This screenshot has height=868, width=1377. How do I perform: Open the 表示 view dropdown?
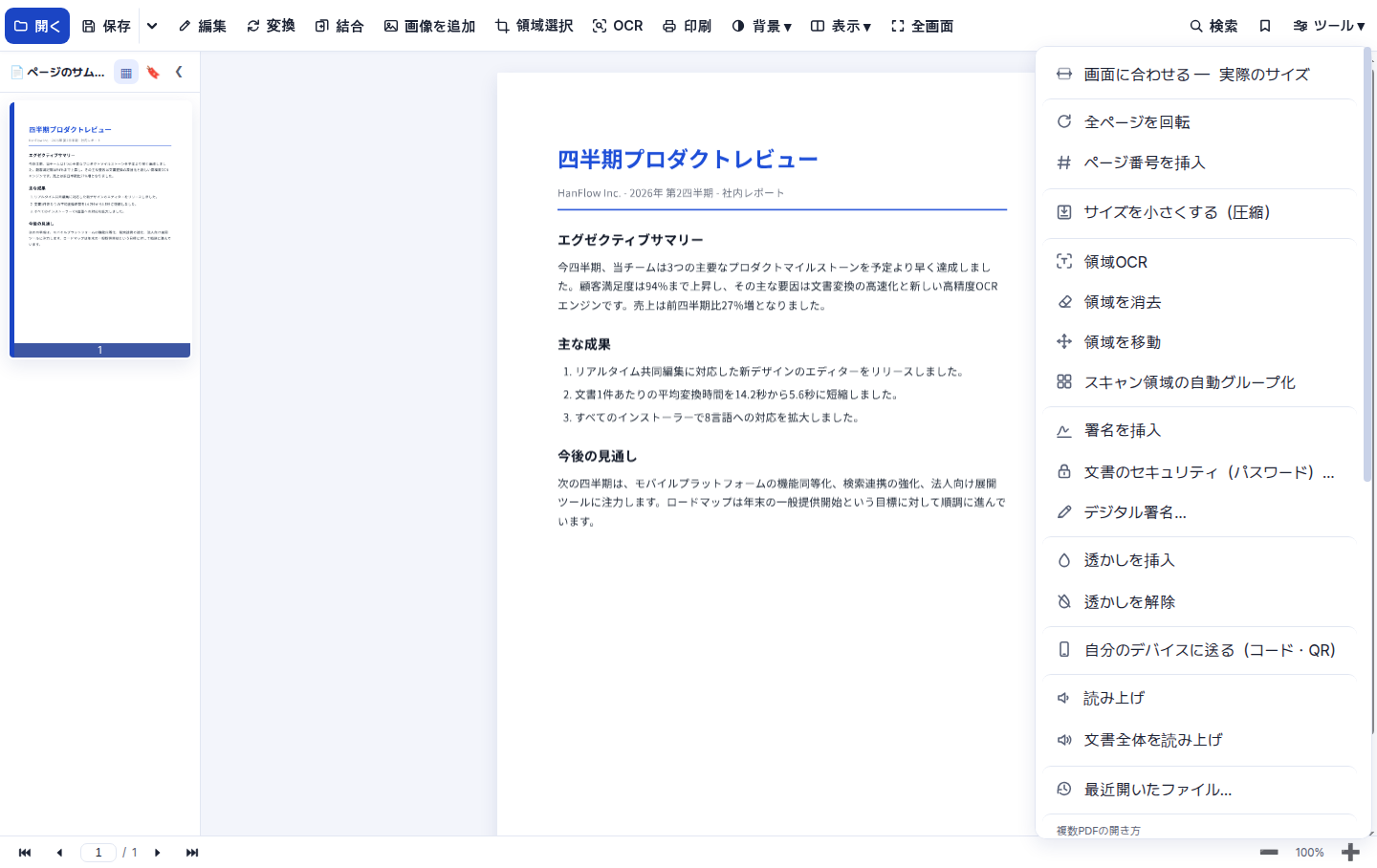[841, 26]
